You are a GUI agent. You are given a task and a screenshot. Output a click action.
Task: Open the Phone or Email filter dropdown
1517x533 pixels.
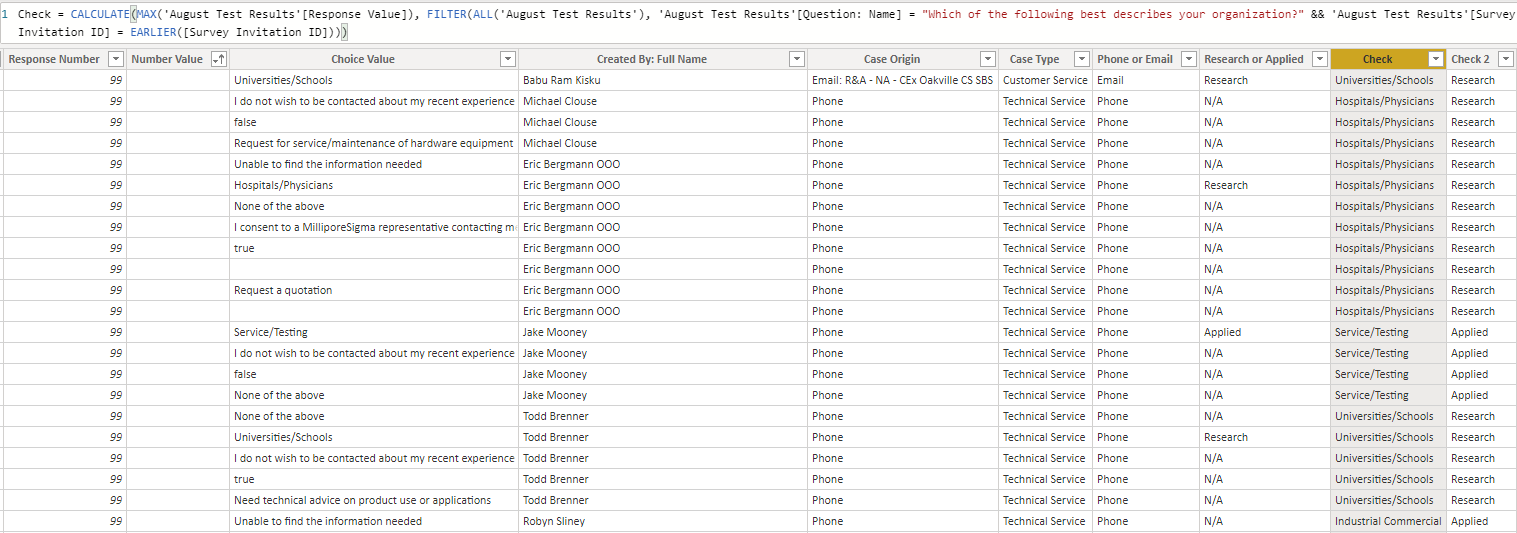click(x=1189, y=59)
